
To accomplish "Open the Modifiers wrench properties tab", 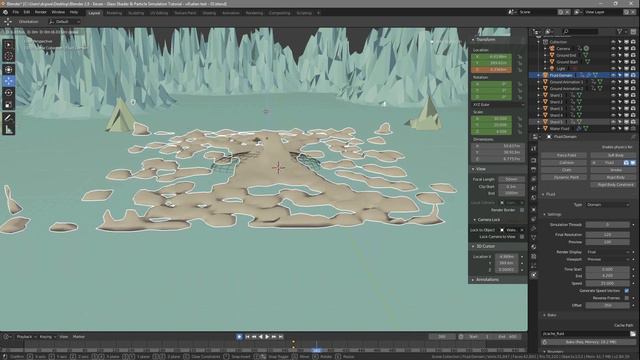I will (x=534, y=229).
